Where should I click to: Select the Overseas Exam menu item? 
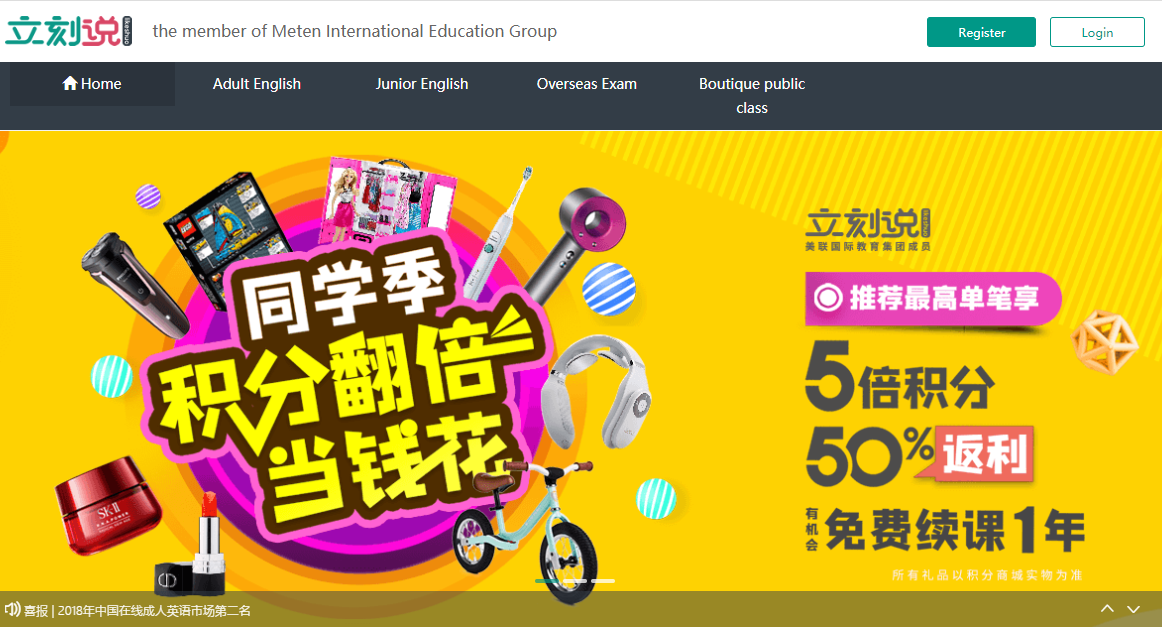click(586, 84)
